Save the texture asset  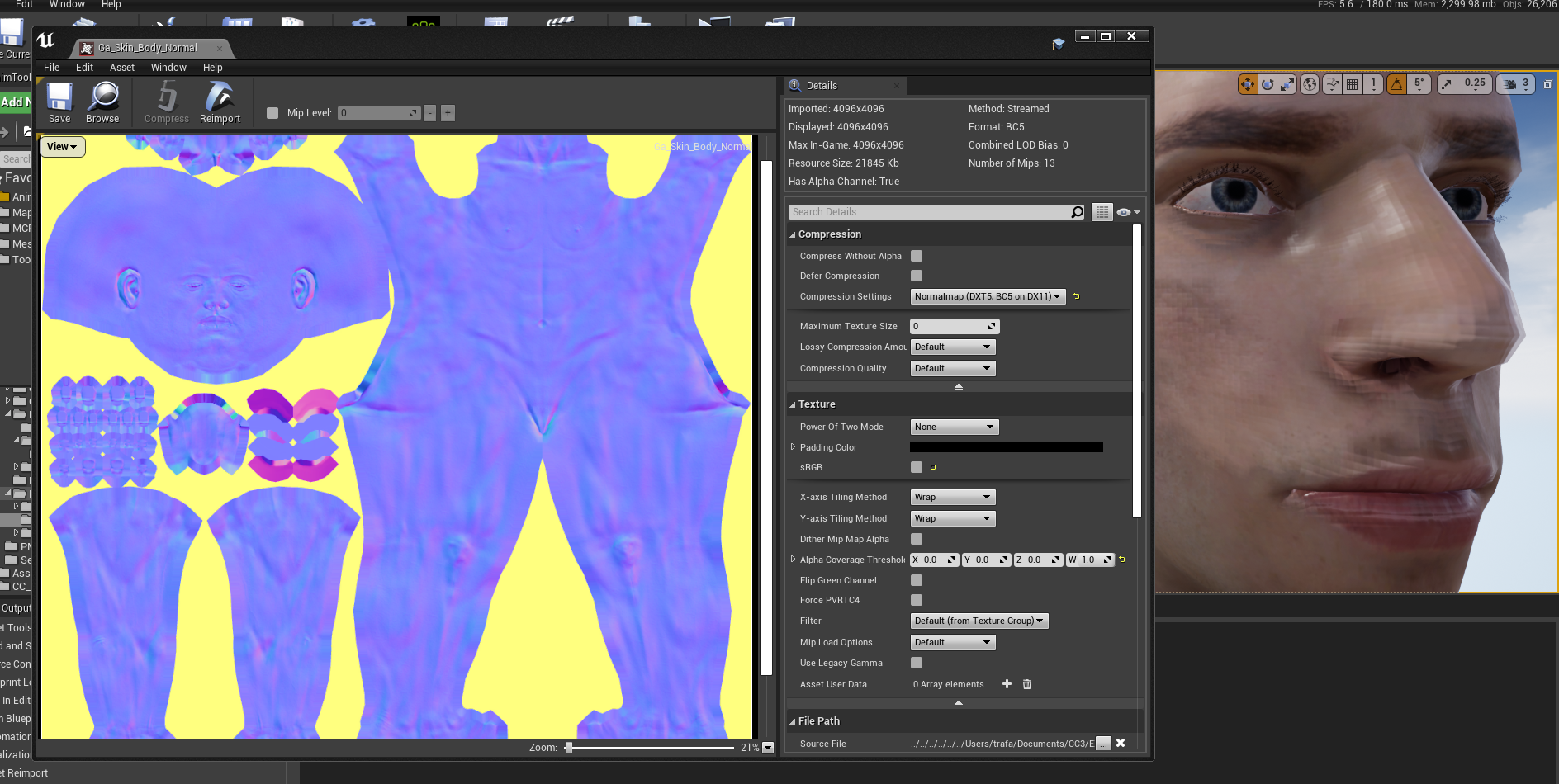click(59, 103)
